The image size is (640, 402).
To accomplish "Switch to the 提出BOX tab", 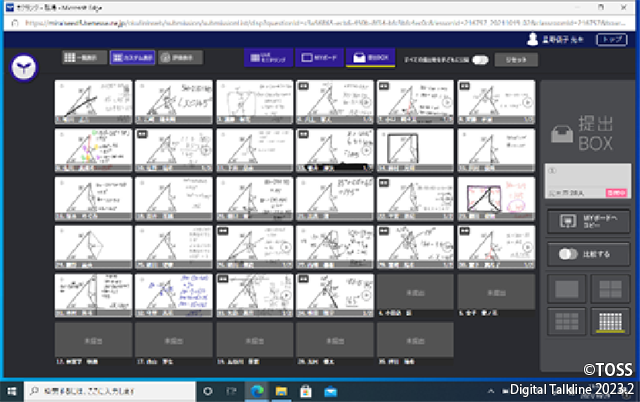I will click(x=370, y=59).
